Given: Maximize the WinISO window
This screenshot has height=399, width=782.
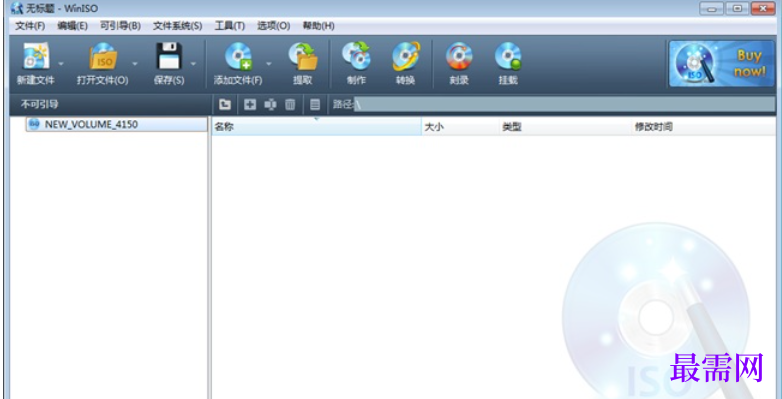Looking at the screenshot, I should tap(737, 8).
